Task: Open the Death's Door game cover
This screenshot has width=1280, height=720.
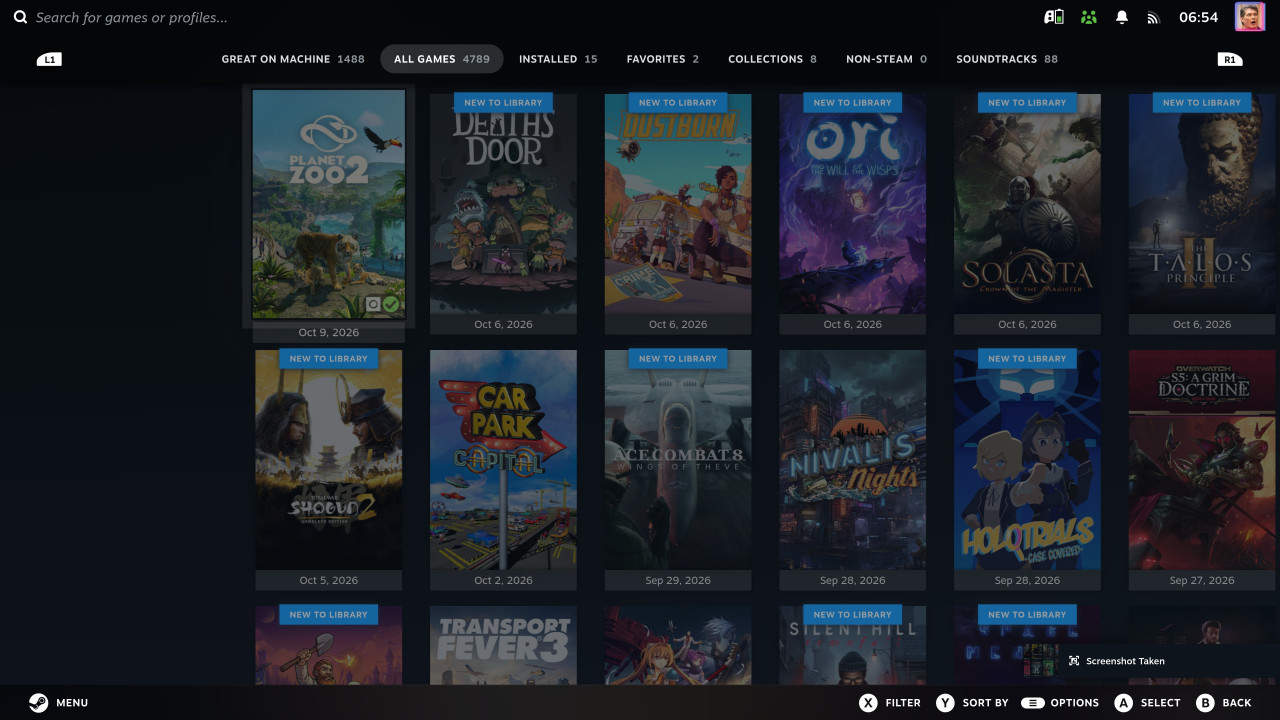Action: (x=503, y=204)
